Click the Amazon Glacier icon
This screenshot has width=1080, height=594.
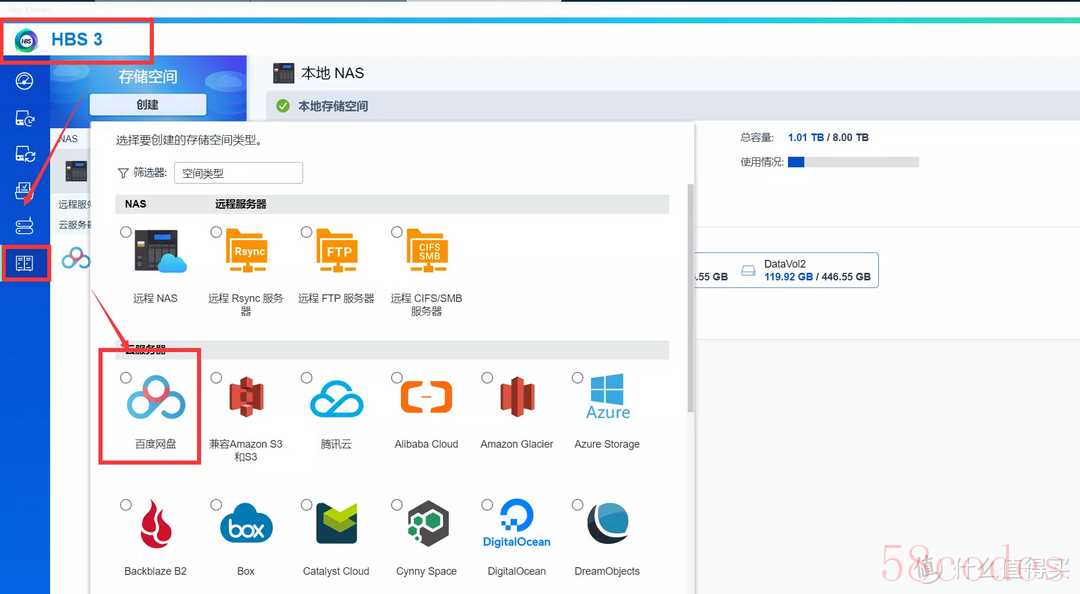517,397
